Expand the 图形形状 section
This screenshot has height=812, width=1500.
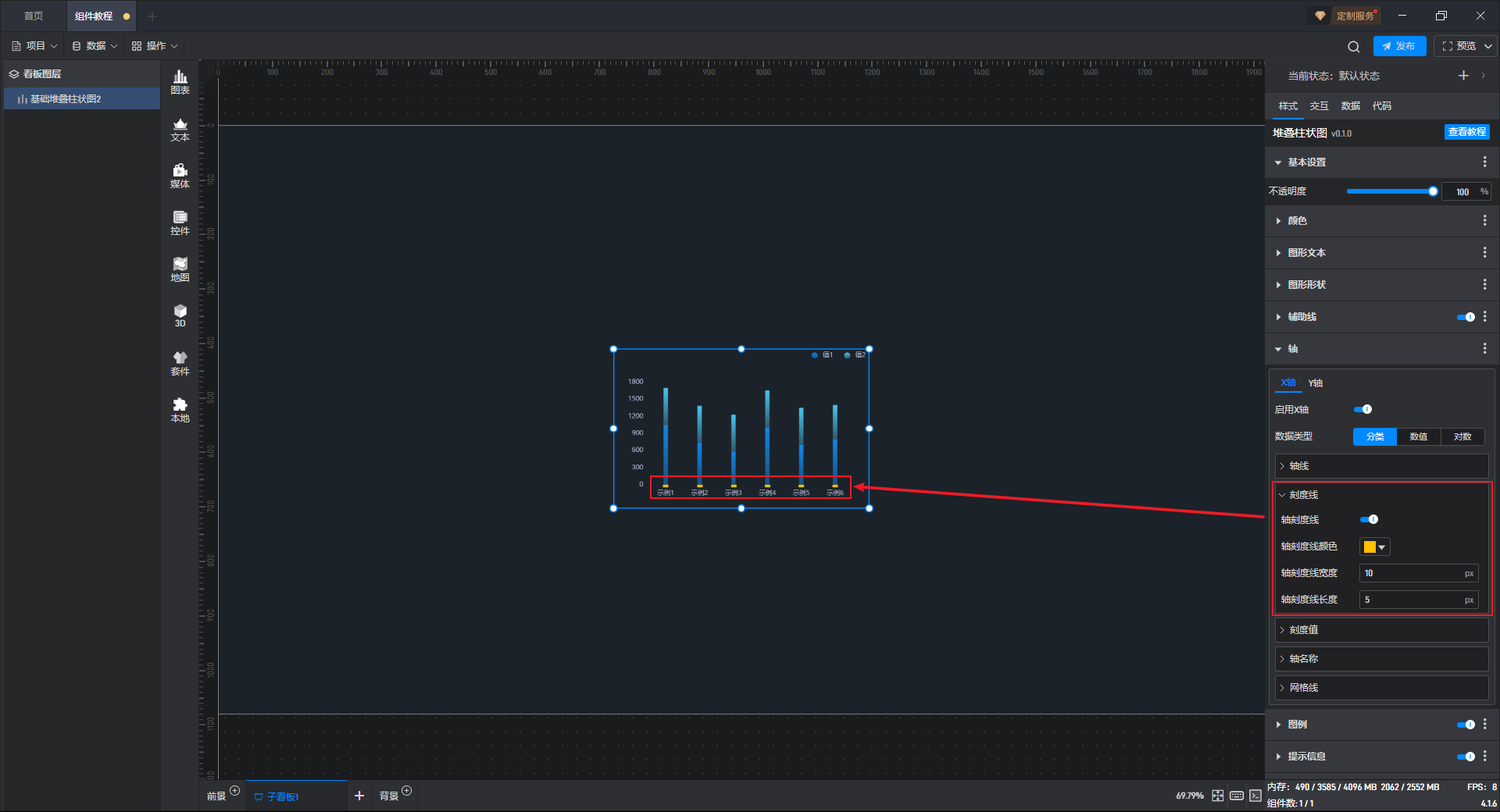(x=1278, y=285)
